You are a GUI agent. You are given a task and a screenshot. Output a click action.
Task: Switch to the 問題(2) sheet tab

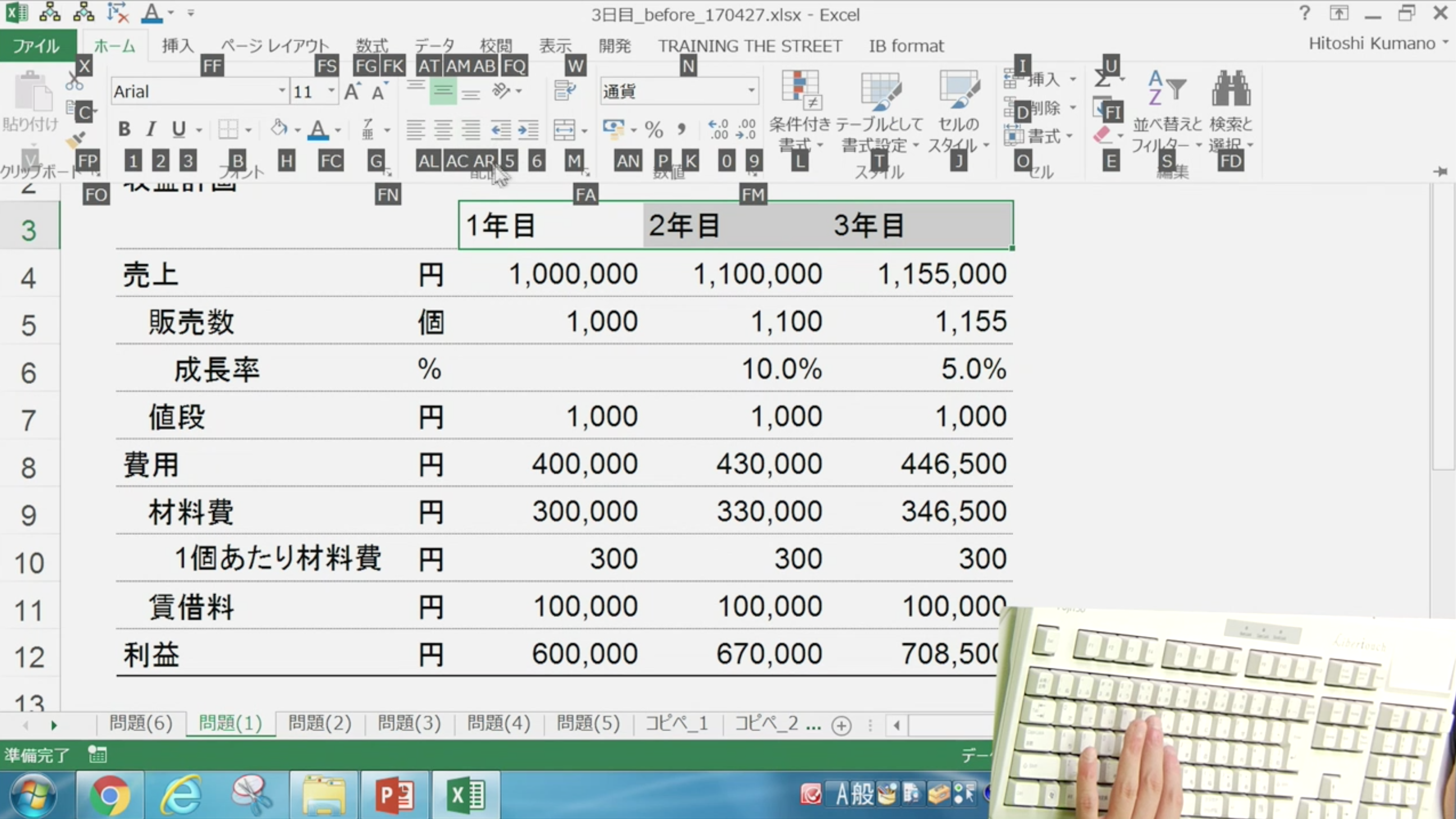pos(319,723)
